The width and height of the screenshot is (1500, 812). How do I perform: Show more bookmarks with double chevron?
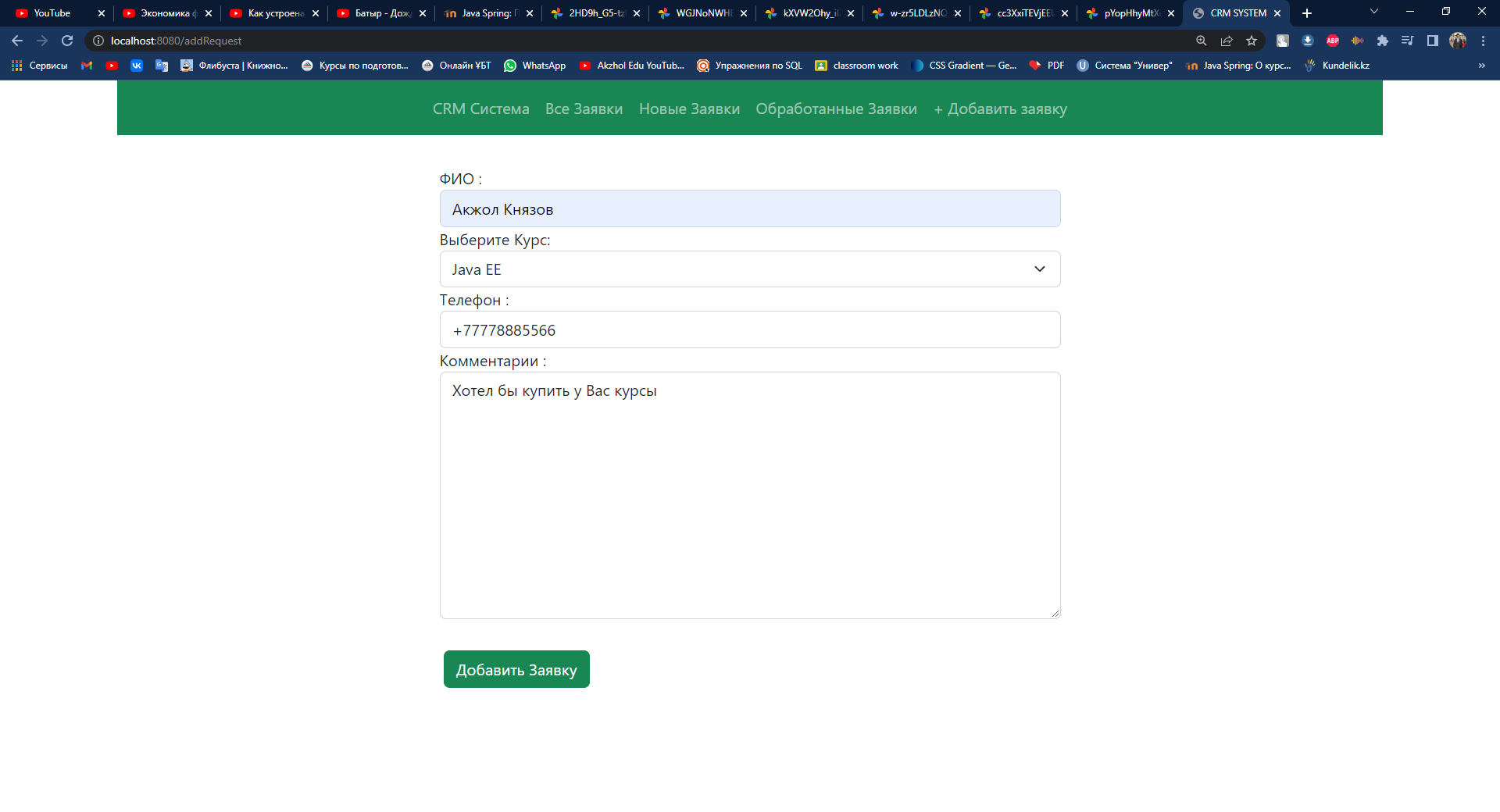(x=1482, y=66)
